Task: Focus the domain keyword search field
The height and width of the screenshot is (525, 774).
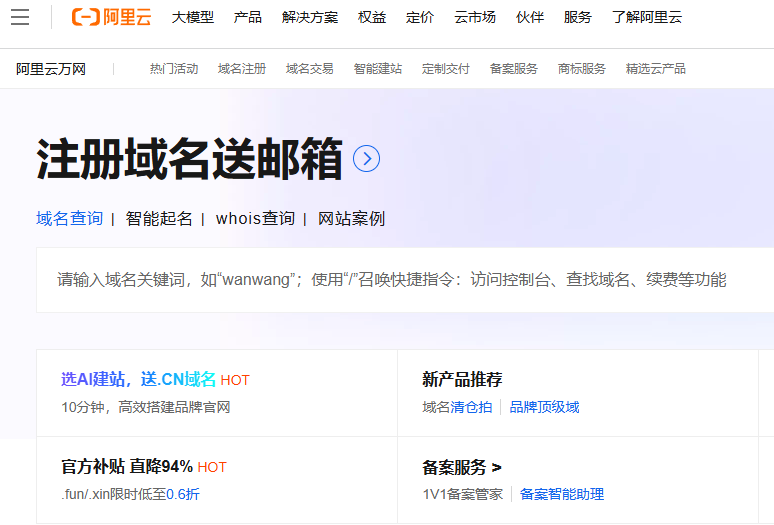Action: [405, 280]
